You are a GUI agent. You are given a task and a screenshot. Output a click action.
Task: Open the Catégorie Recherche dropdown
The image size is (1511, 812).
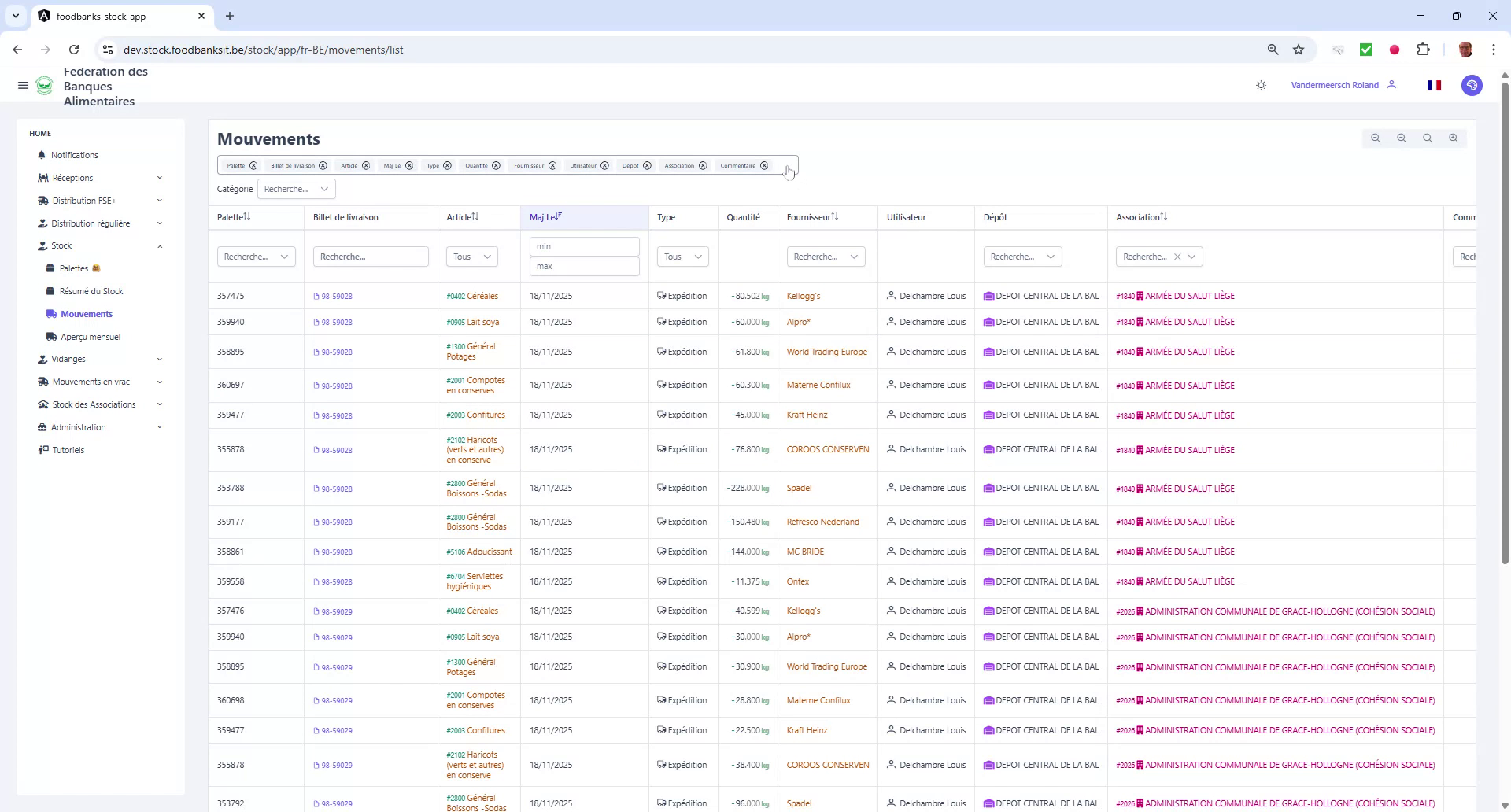[x=295, y=189]
